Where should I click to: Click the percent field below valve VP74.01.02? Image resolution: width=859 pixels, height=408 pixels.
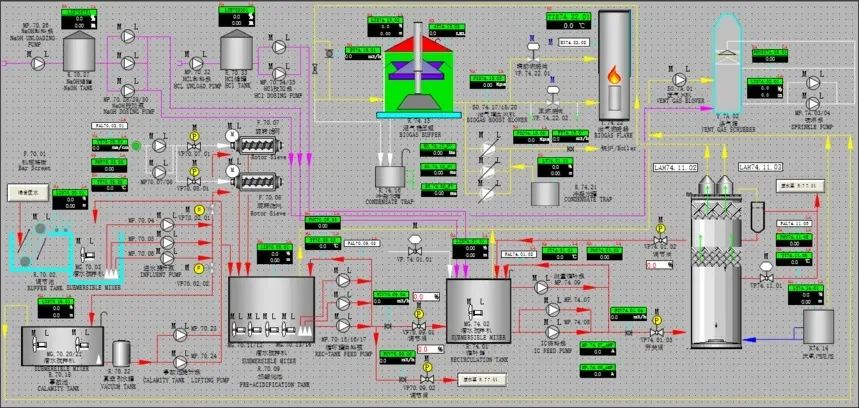point(660,265)
